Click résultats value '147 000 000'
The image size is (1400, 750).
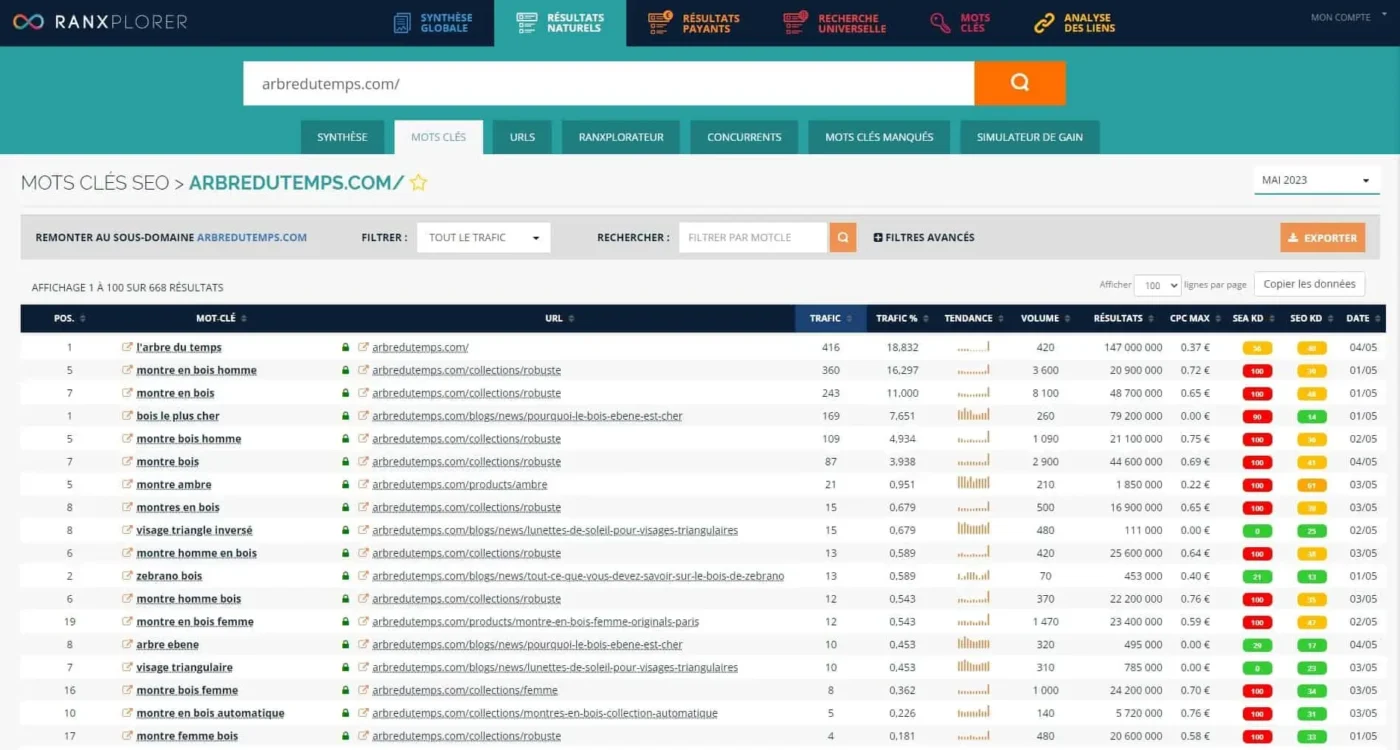click(1133, 347)
